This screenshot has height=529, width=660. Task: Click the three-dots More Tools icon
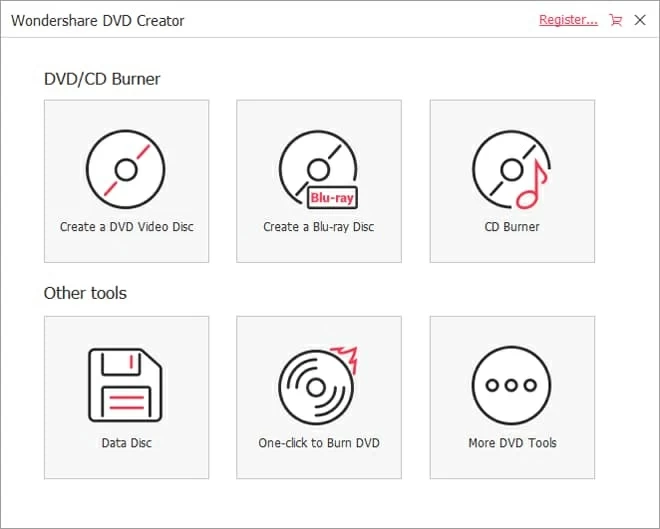point(511,385)
